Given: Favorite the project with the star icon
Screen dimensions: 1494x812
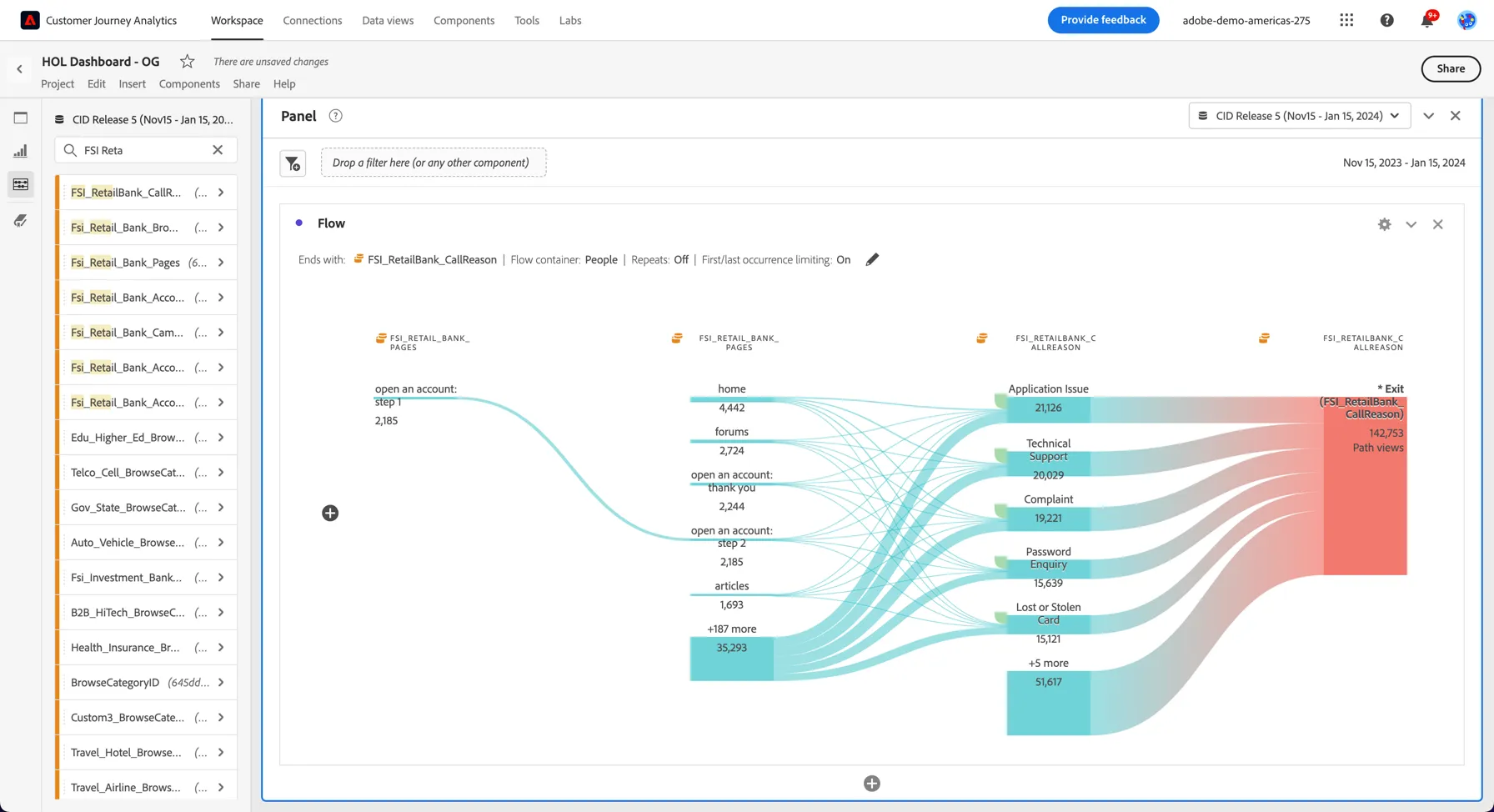Looking at the screenshot, I should 188,61.
